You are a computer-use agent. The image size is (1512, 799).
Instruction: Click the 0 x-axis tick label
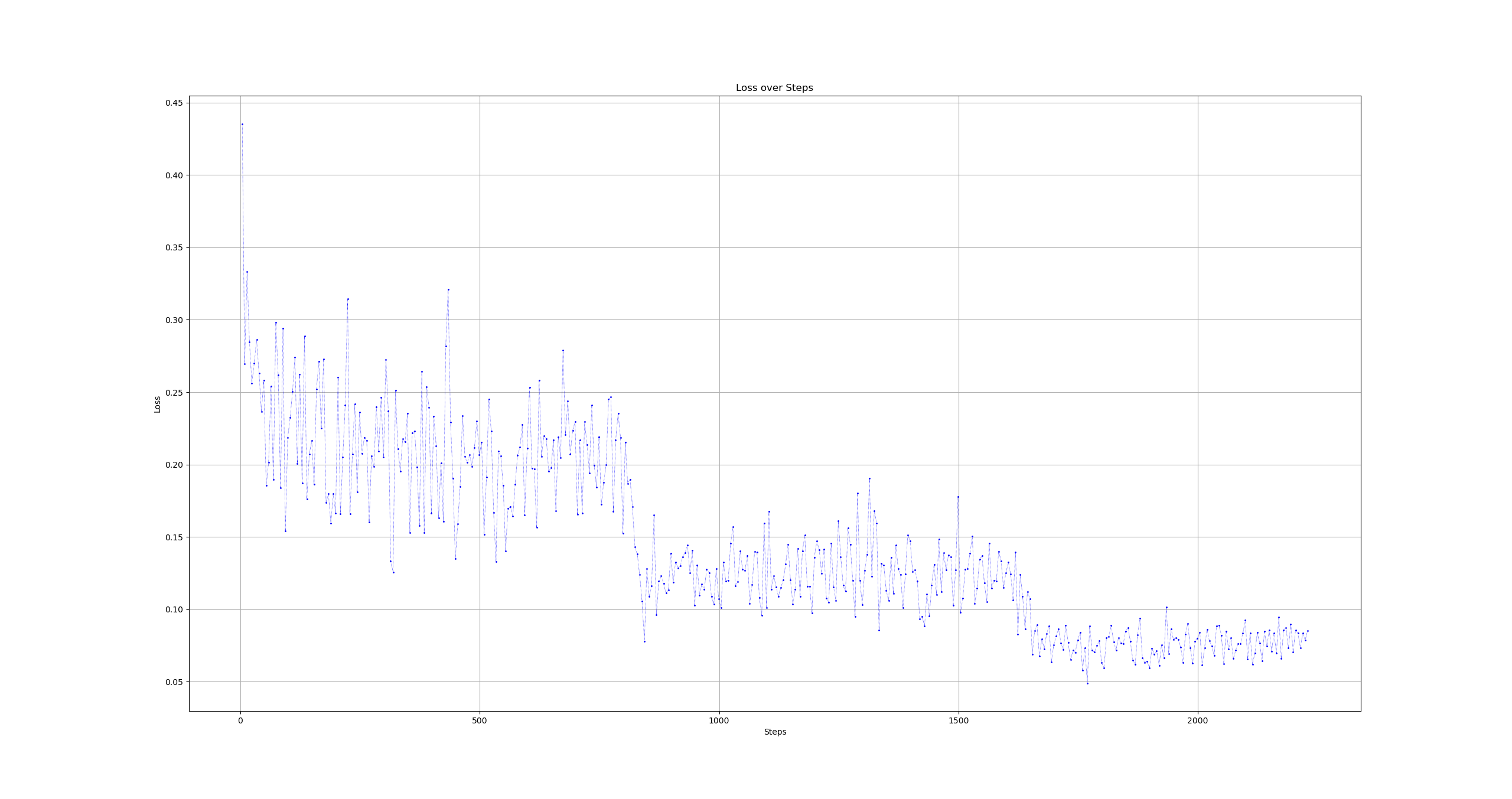(x=240, y=720)
